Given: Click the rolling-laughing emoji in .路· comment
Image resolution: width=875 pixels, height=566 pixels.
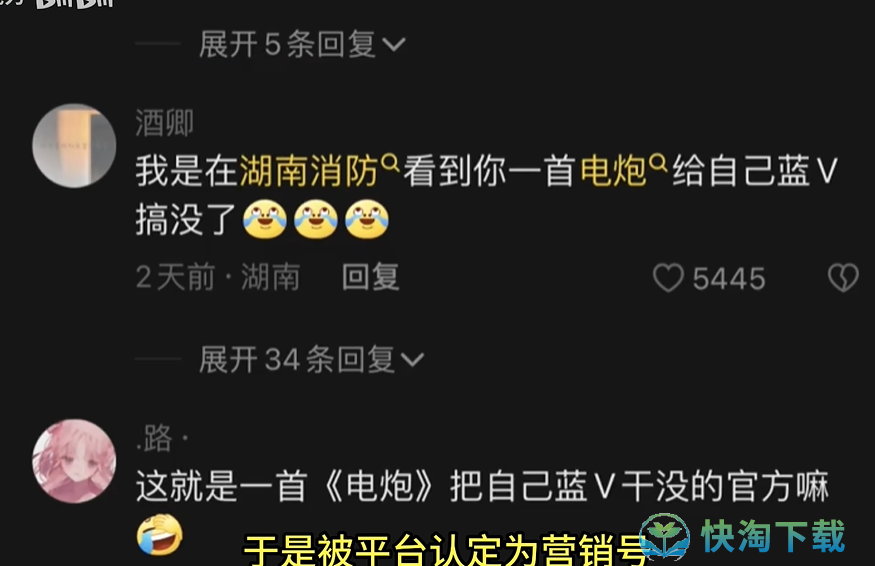Looking at the screenshot, I should pyautogui.click(x=160, y=534).
